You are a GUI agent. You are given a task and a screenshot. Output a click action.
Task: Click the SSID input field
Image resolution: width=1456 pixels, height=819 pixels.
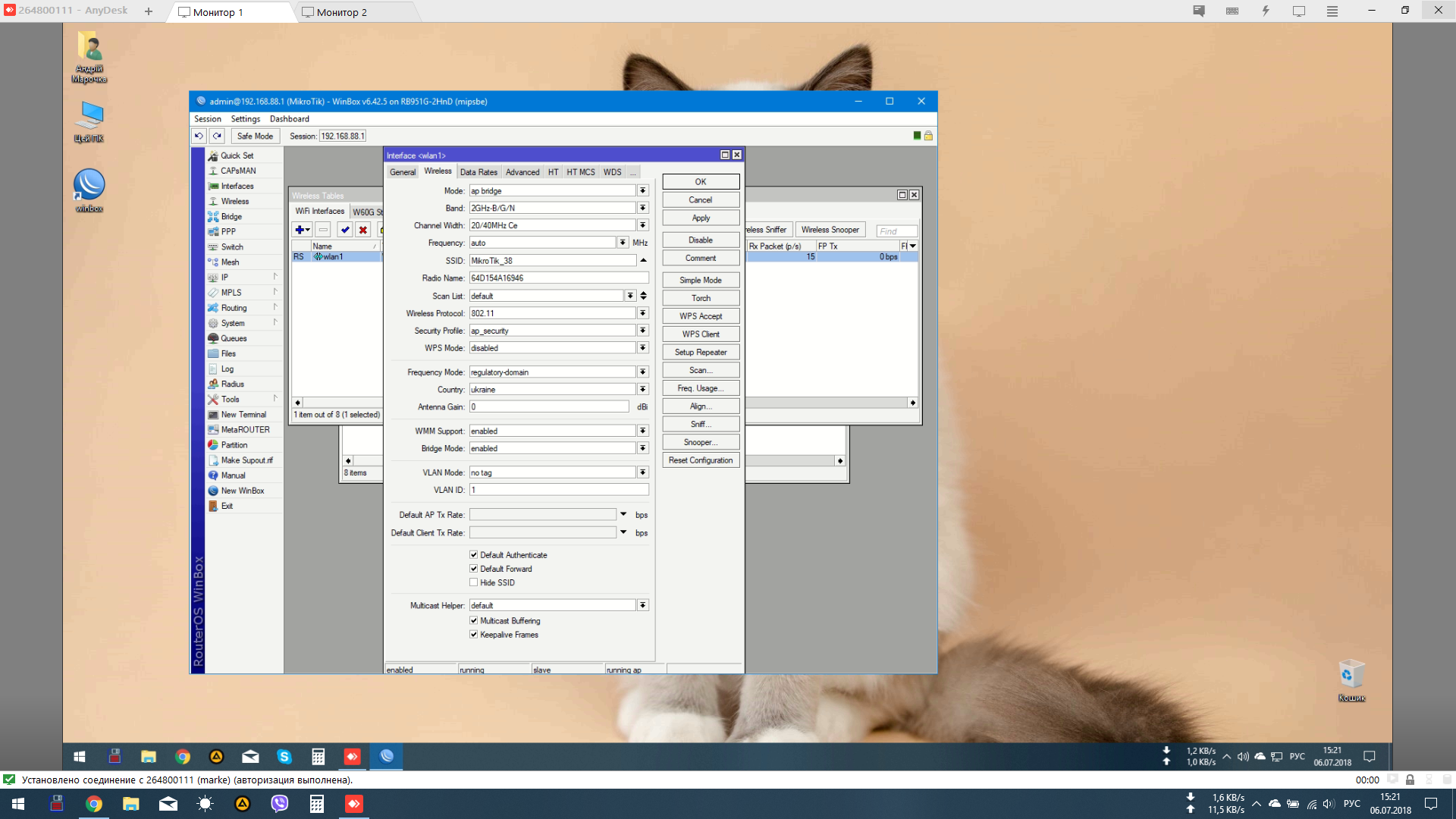(552, 261)
